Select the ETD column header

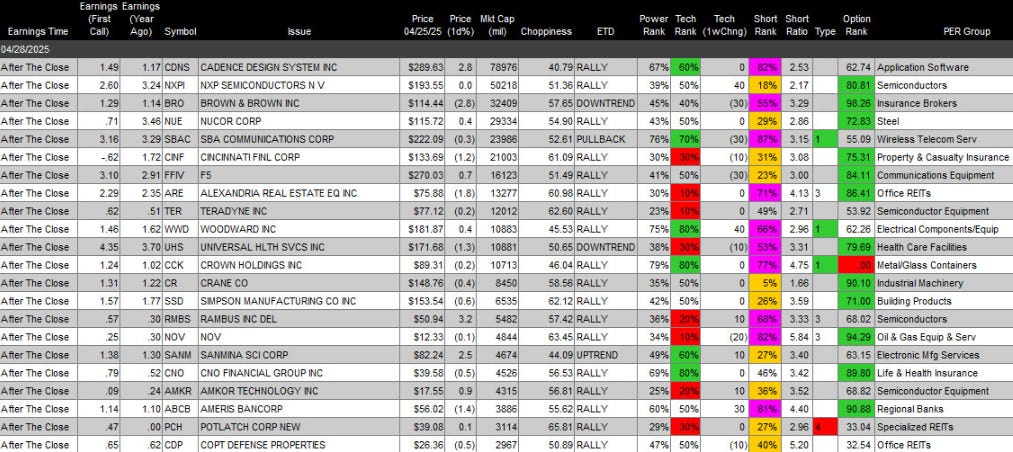605,32
